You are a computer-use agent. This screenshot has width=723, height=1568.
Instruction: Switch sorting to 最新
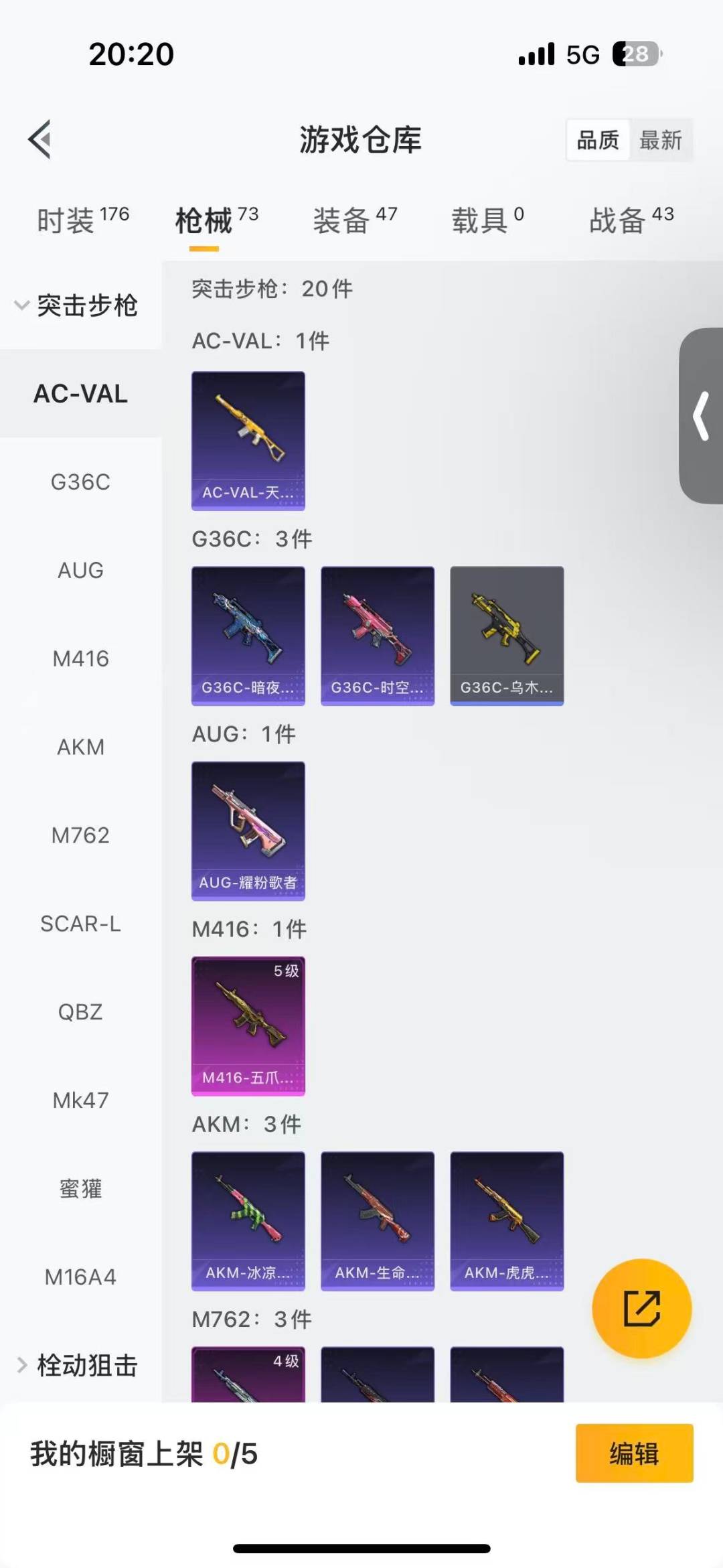coord(661,140)
